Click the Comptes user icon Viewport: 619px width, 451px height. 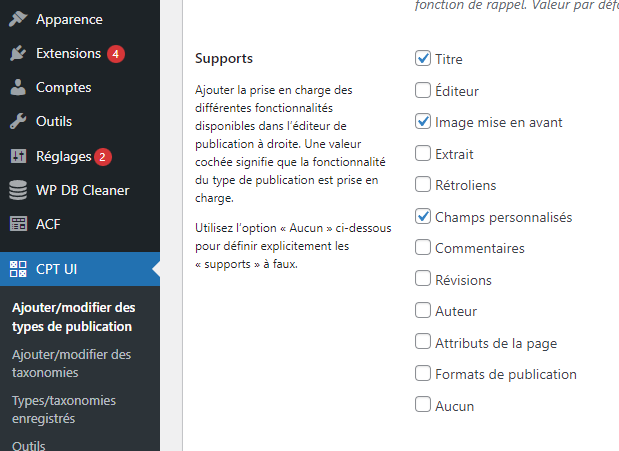[18, 87]
